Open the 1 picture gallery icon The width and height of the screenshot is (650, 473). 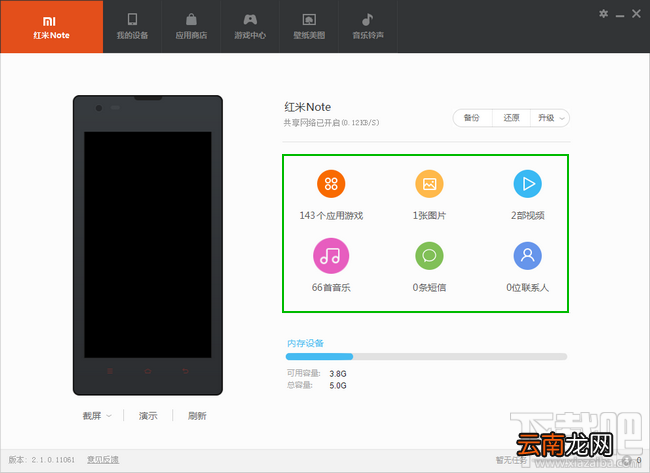point(429,184)
